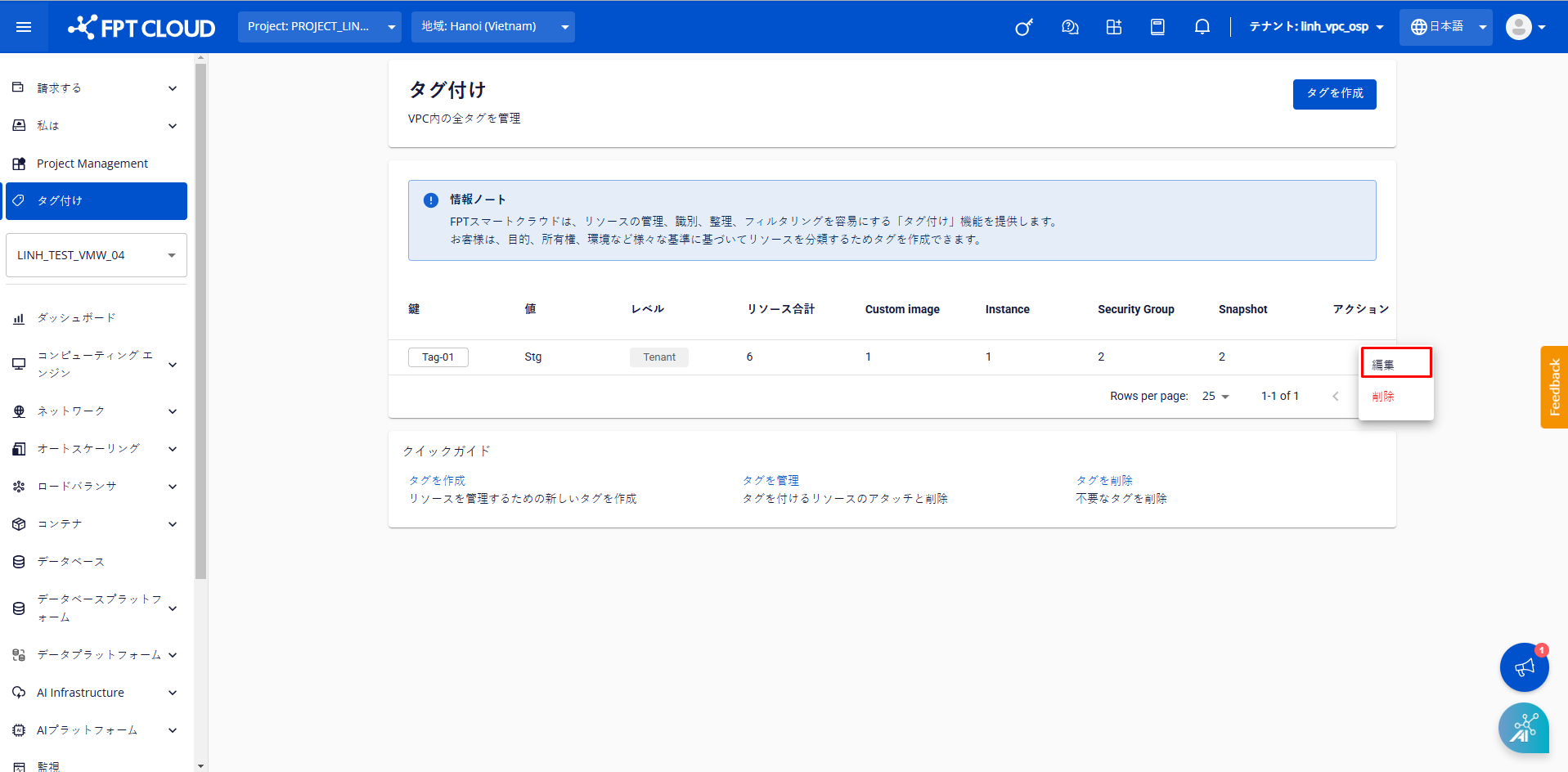Open the region Hanoi (Vietnam) dropdown
Viewport: 1568px width, 772px height.
click(493, 27)
